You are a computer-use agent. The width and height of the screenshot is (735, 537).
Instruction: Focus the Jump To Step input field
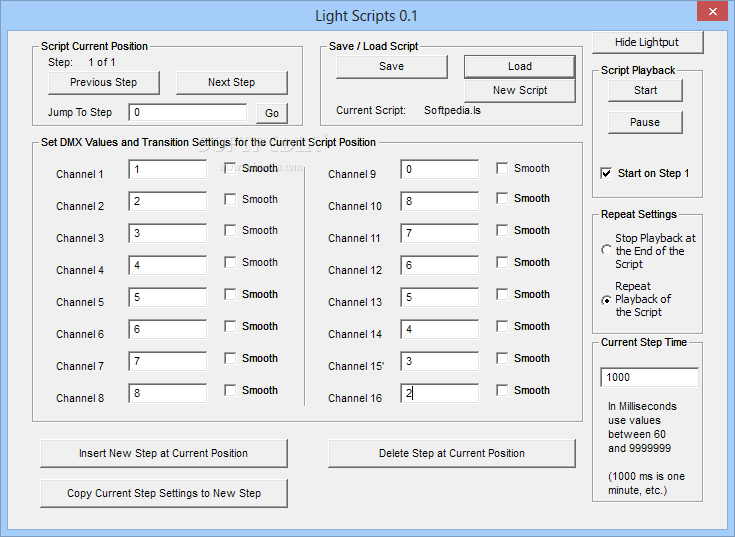188,112
